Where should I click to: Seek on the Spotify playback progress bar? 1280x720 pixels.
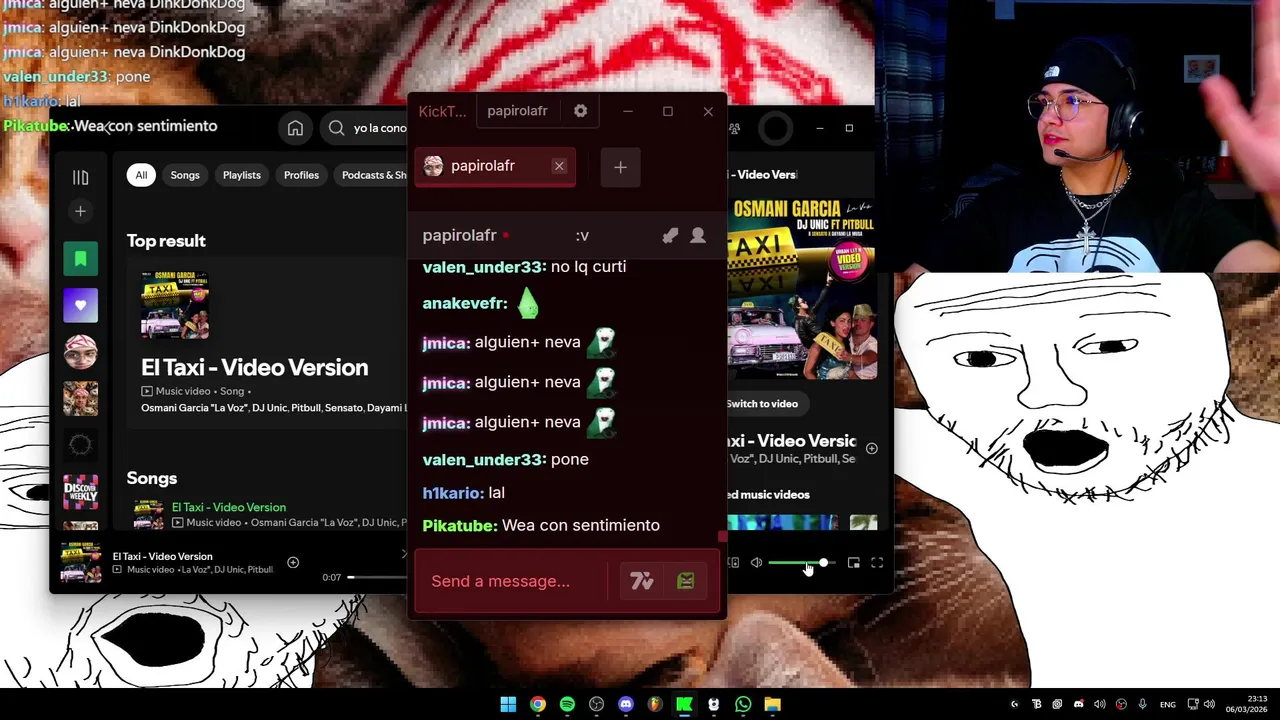(x=378, y=577)
